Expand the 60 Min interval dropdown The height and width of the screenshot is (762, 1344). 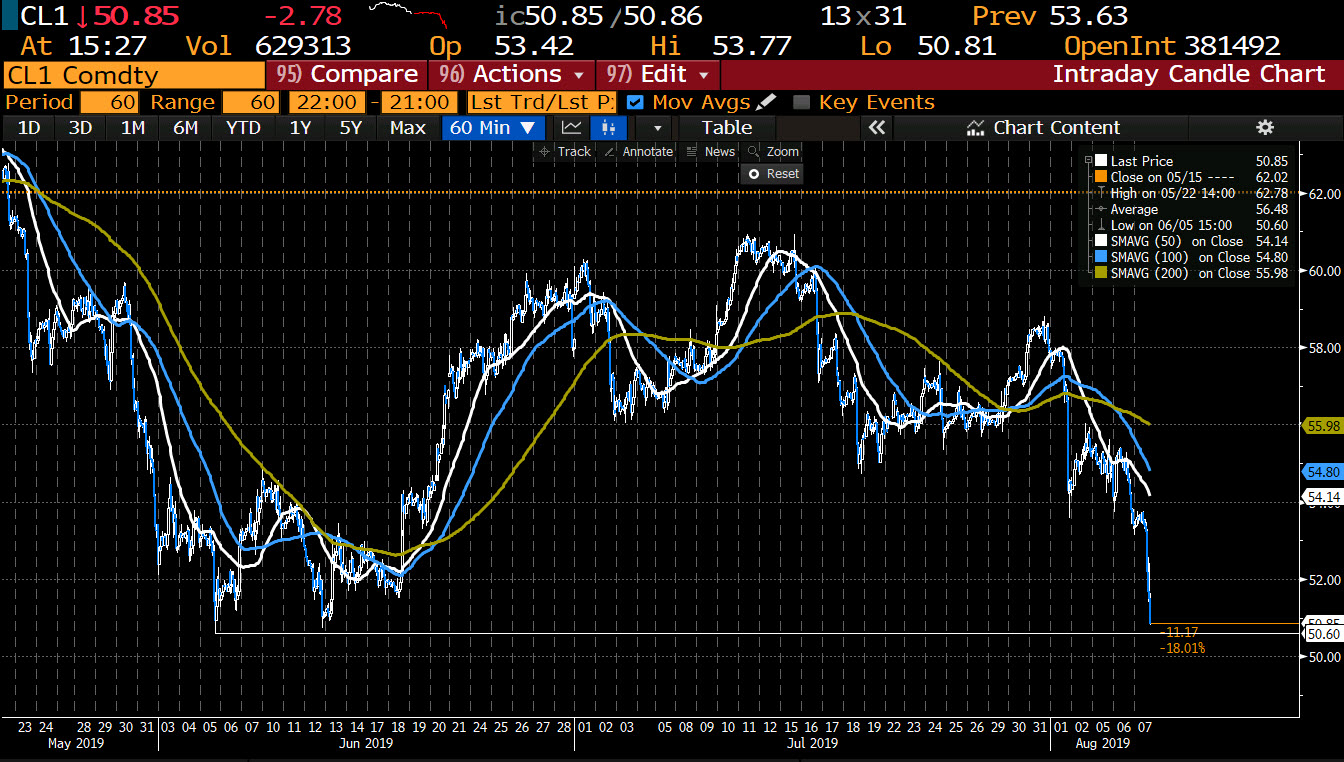pos(493,127)
